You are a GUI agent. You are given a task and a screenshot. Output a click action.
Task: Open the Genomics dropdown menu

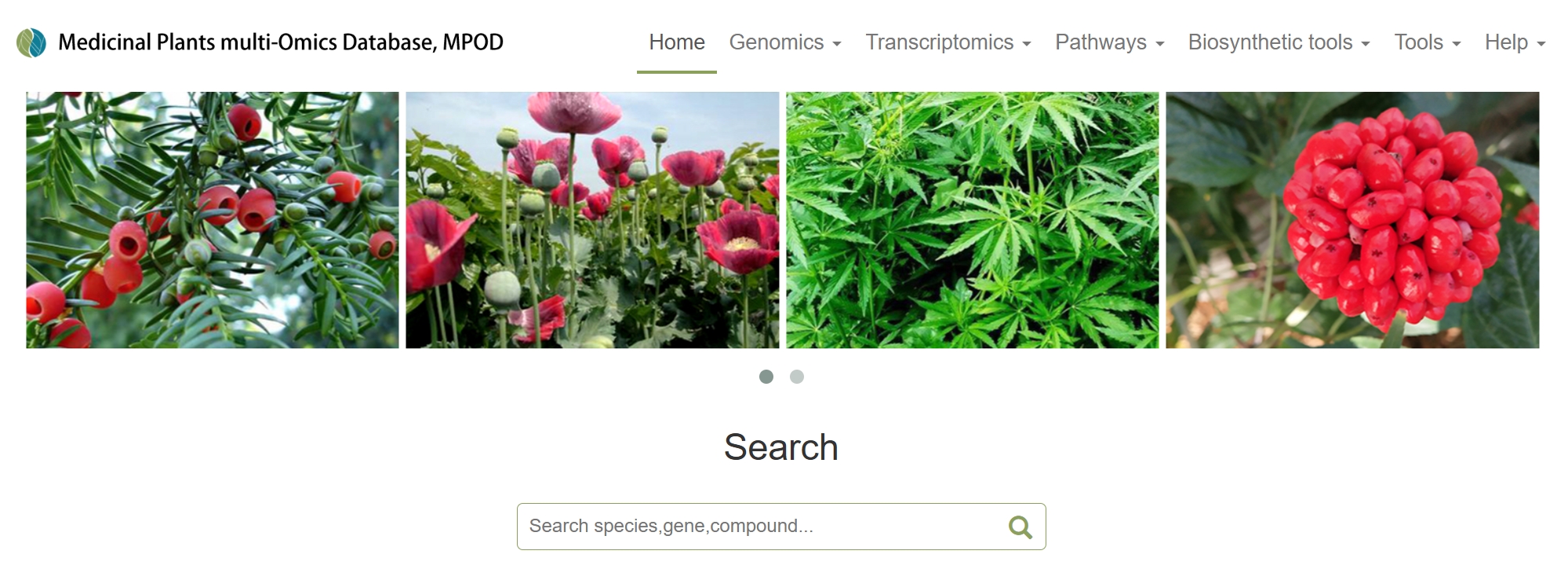point(785,42)
